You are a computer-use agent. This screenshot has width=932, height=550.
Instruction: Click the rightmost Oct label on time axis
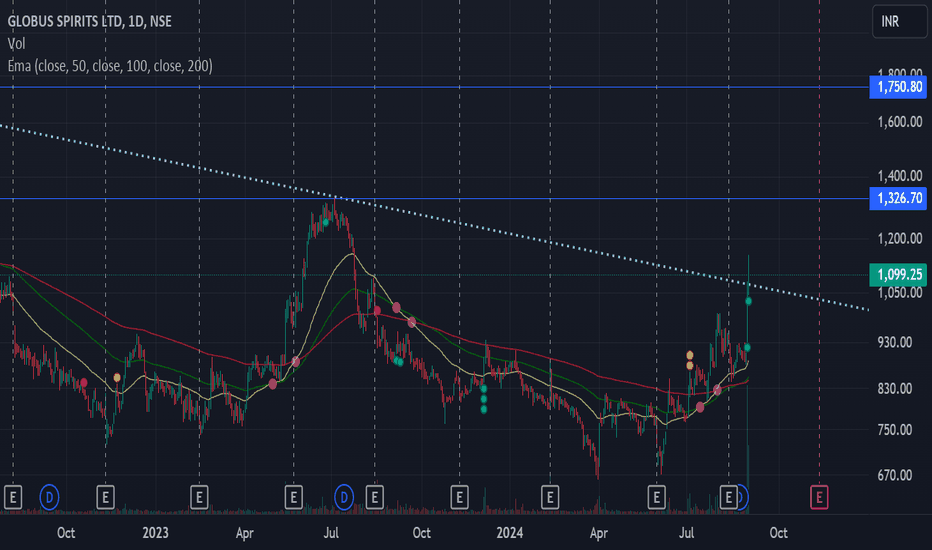click(778, 532)
